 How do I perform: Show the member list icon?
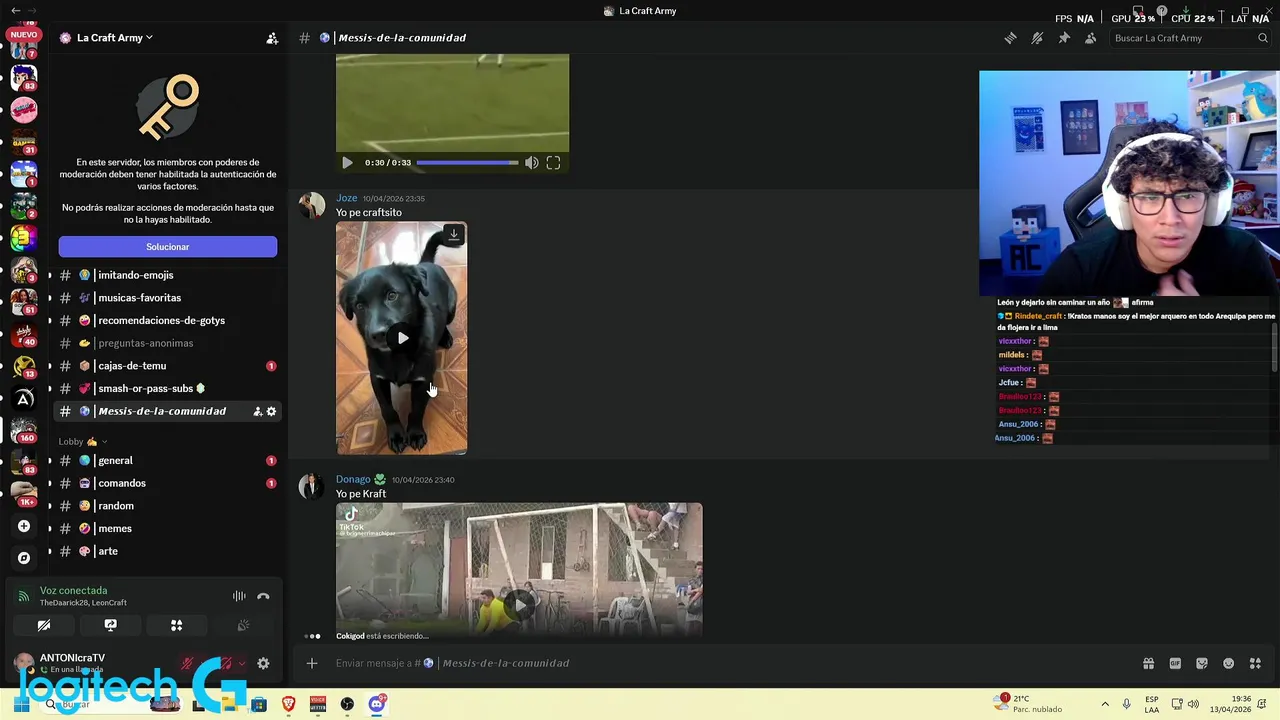1090,38
